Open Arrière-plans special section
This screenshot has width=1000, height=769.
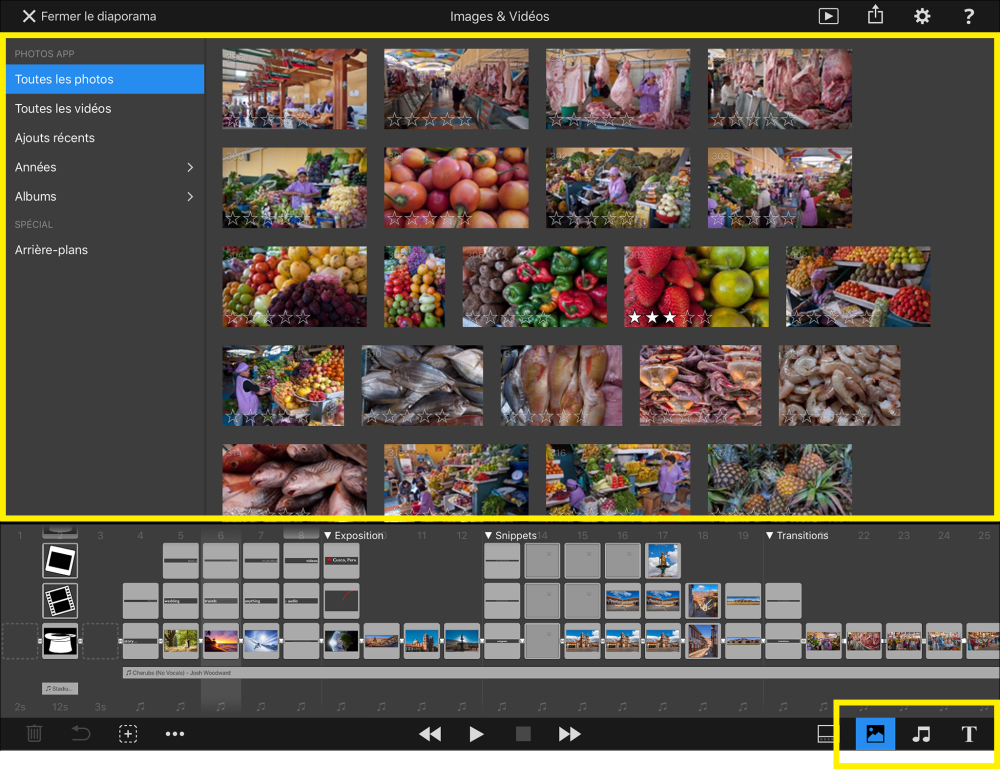pos(105,250)
